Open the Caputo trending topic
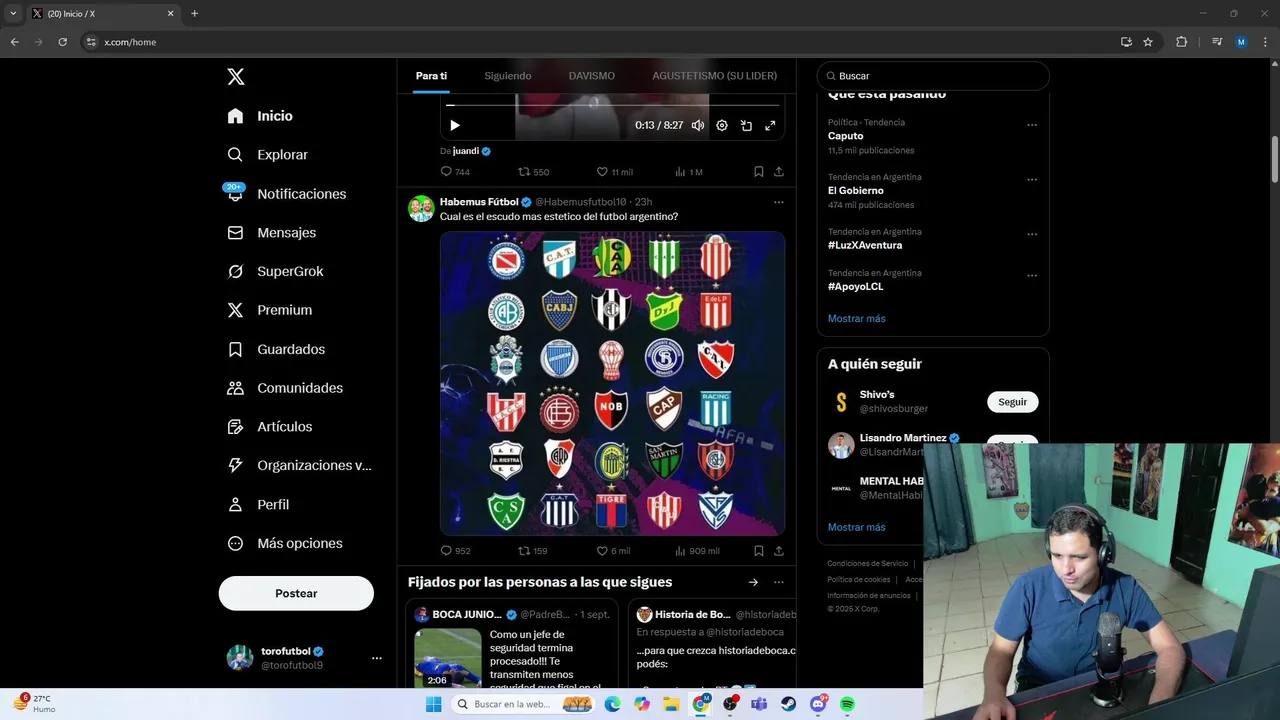Screen dimensions: 1280x720 [x=845, y=136]
